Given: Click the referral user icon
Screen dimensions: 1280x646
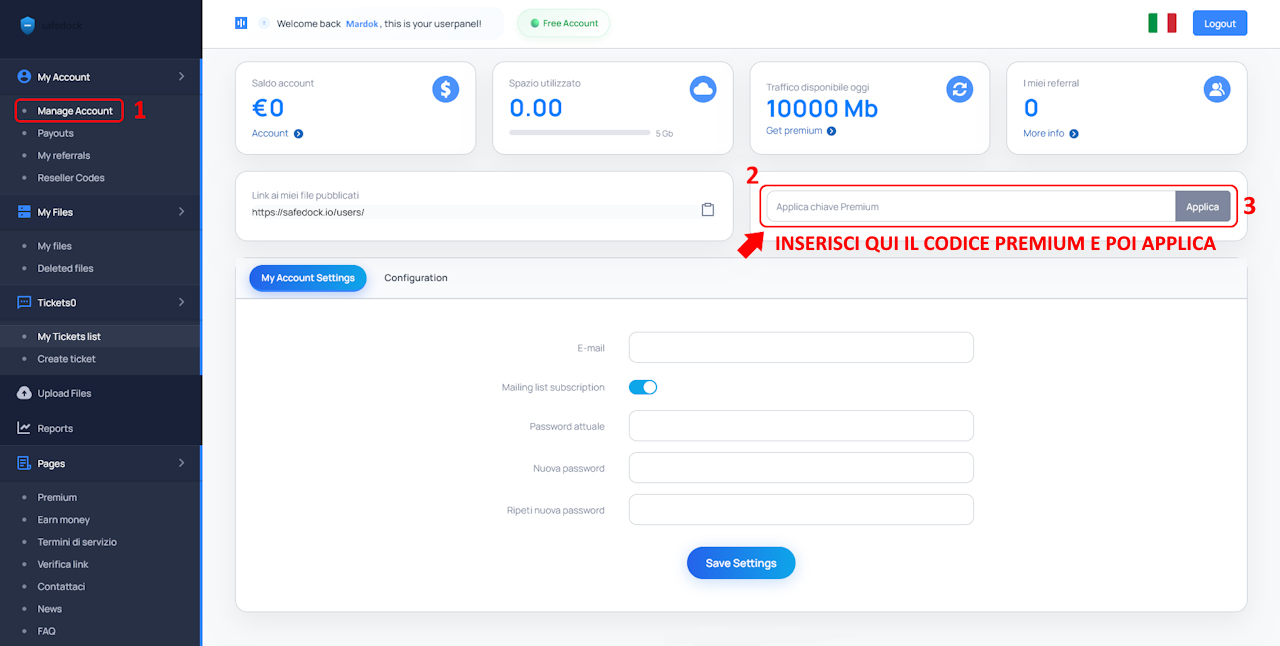Looking at the screenshot, I should 1216,89.
